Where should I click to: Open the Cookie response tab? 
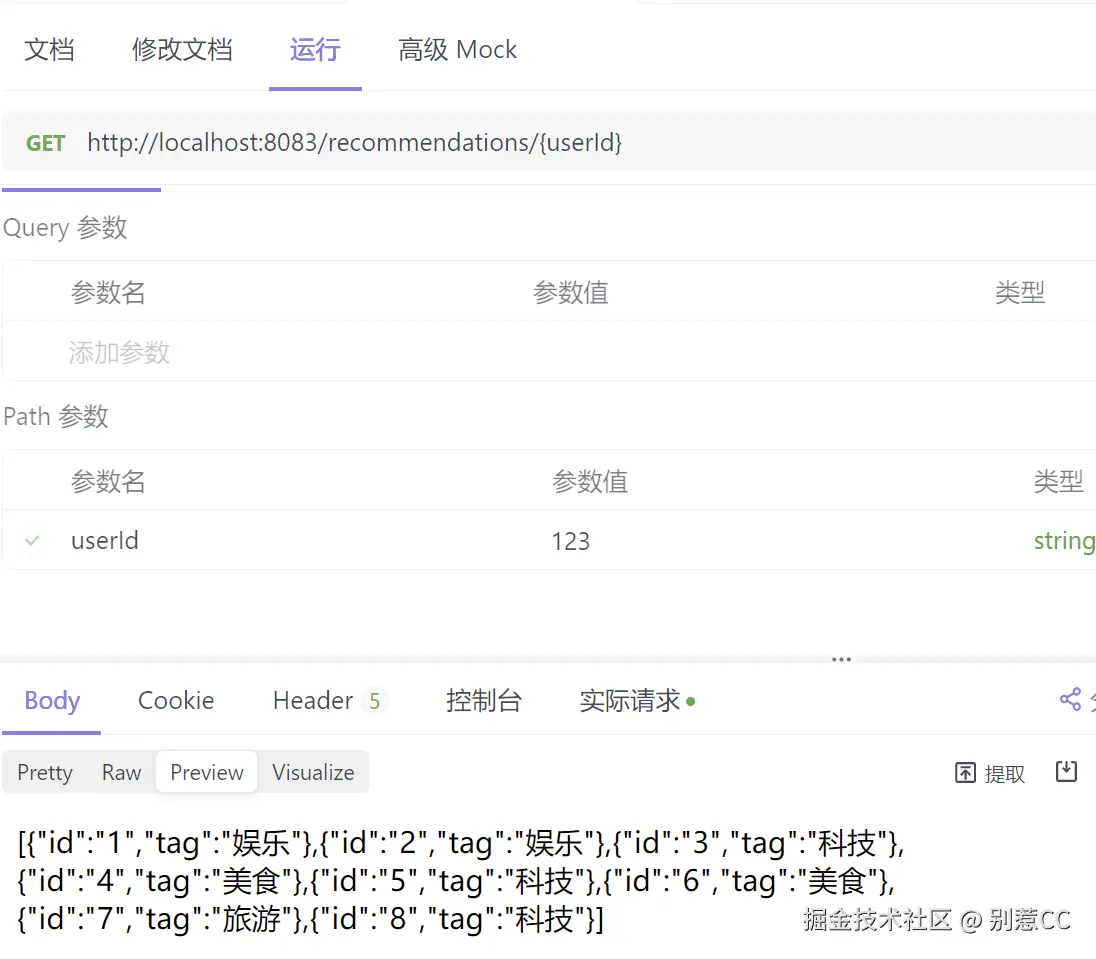[x=175, y=700]
